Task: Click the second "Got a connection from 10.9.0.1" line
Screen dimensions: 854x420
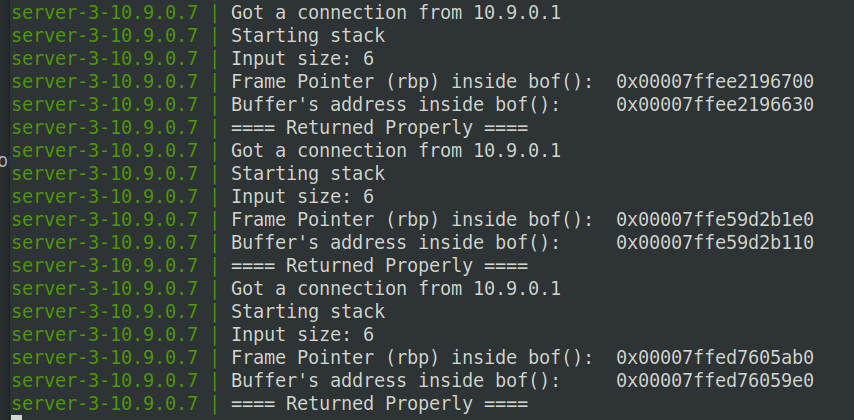Action: pos(395,151)
